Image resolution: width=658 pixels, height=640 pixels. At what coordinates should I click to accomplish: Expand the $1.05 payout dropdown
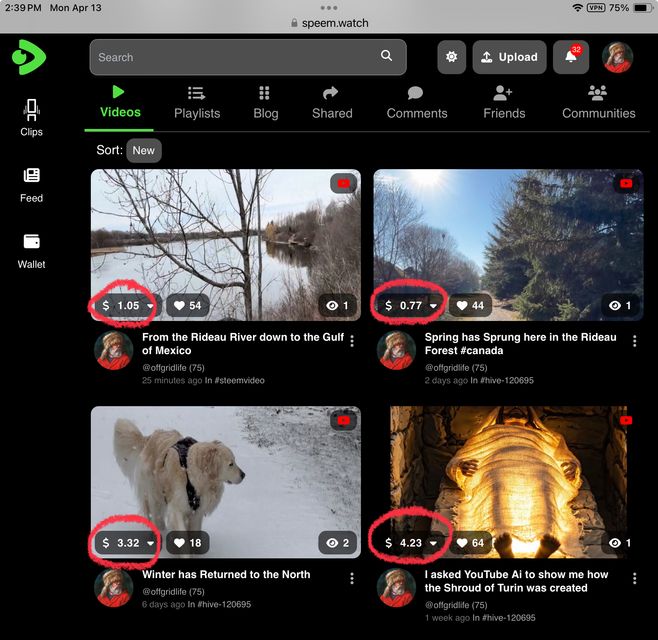tap(151, 306)
